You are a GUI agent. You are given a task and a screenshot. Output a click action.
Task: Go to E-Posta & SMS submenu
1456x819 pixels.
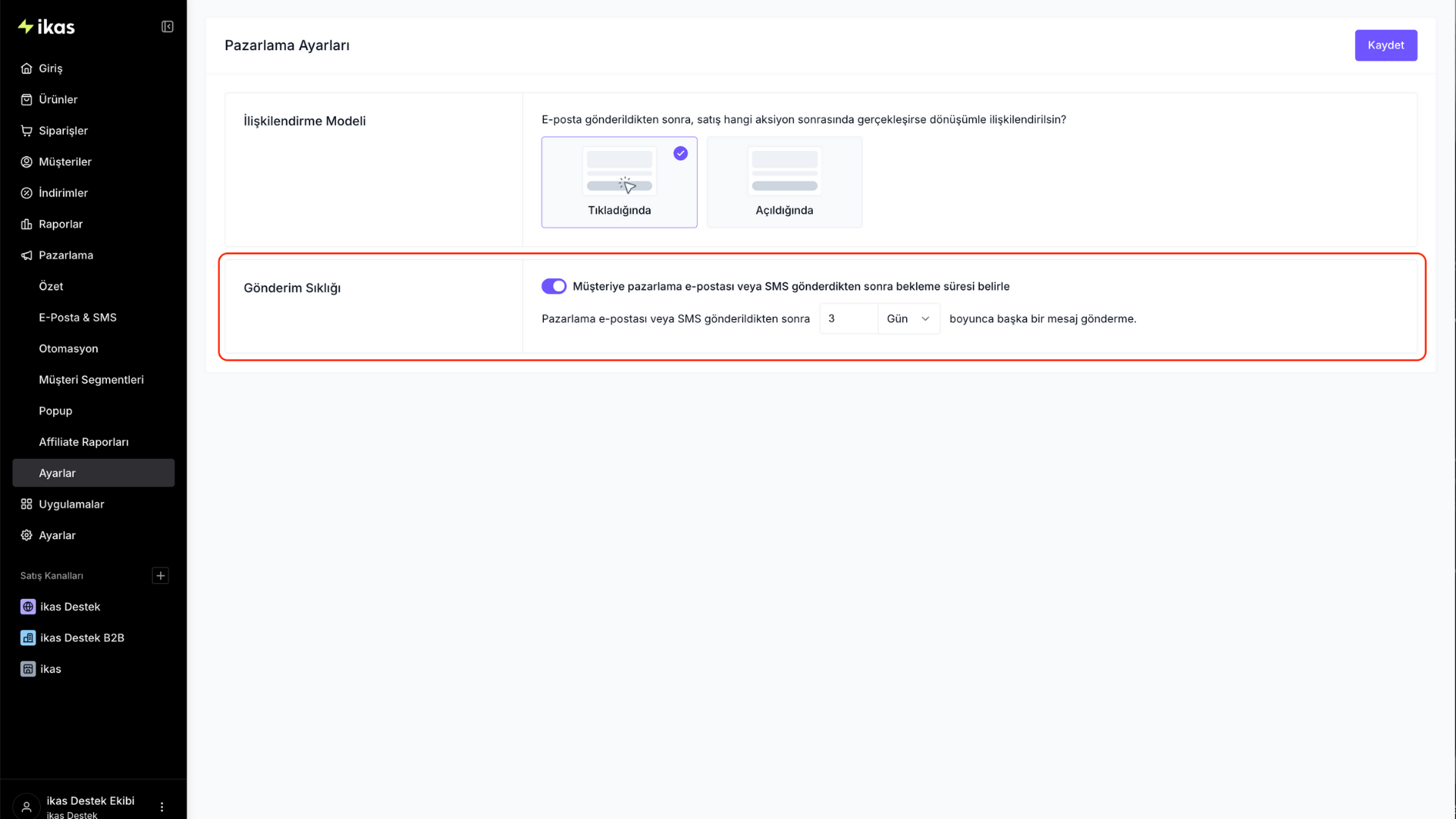pos(93,317)
